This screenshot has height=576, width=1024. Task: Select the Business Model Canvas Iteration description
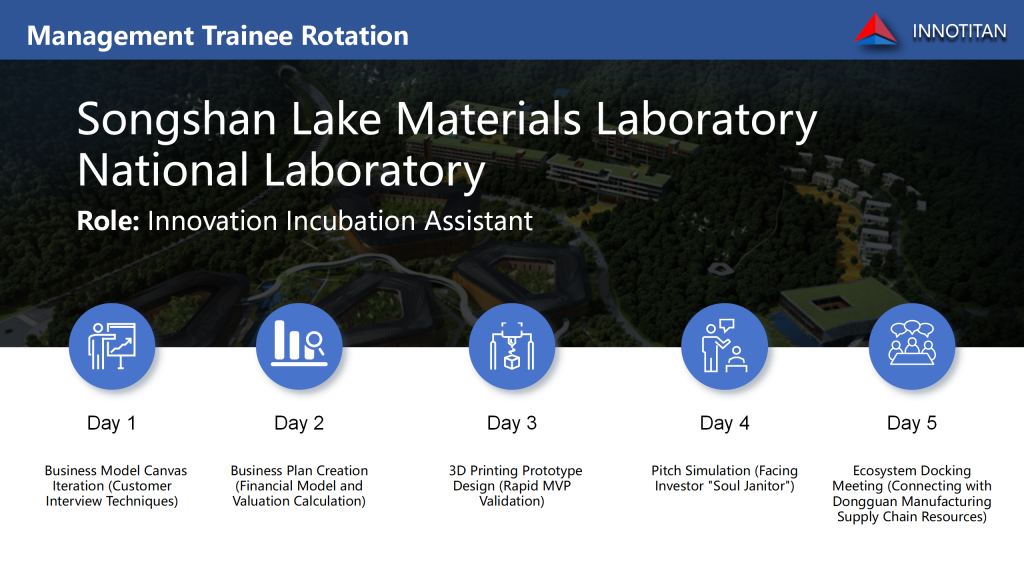click(x=116, y=486)
